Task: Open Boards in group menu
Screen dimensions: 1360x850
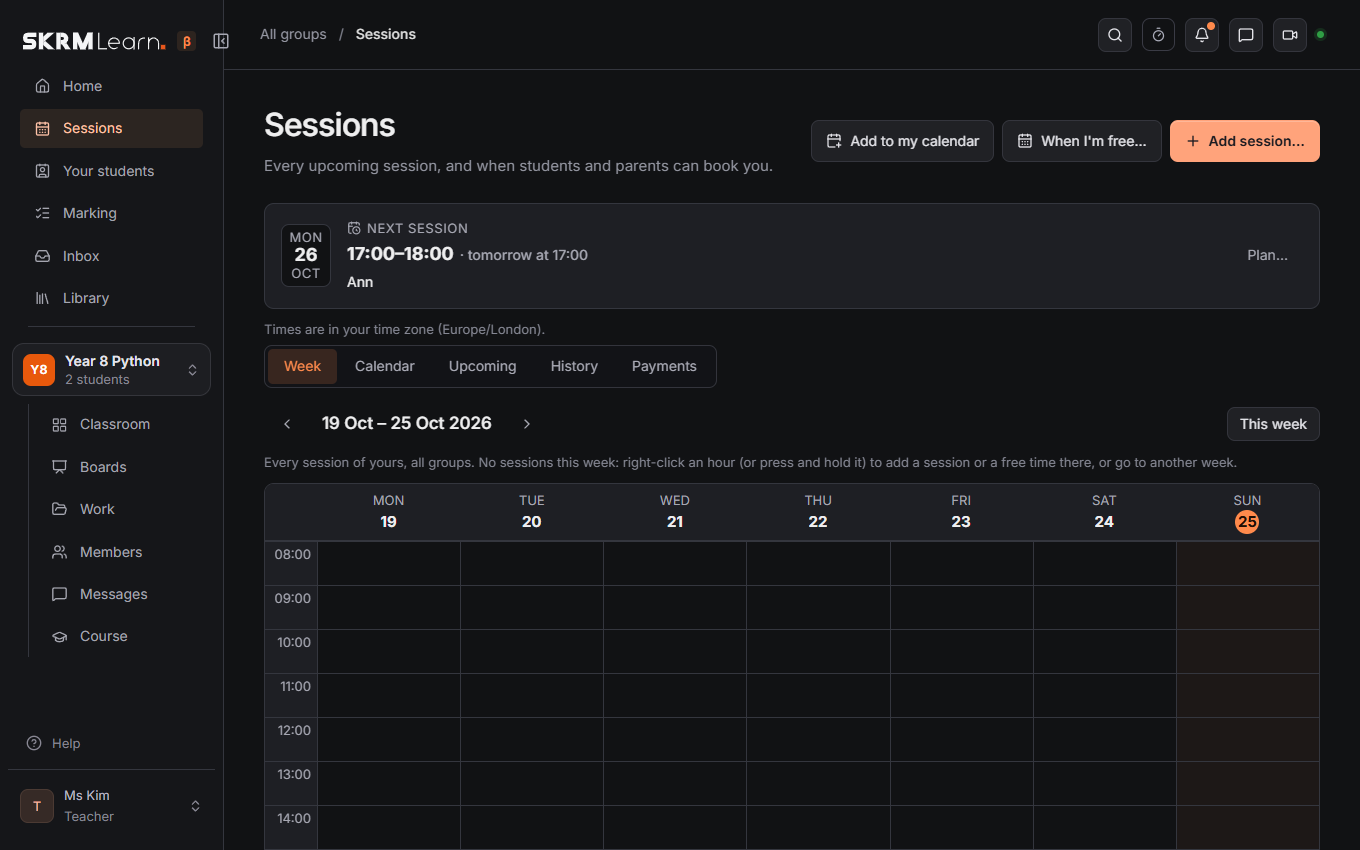Action: (x=124, y=467)
